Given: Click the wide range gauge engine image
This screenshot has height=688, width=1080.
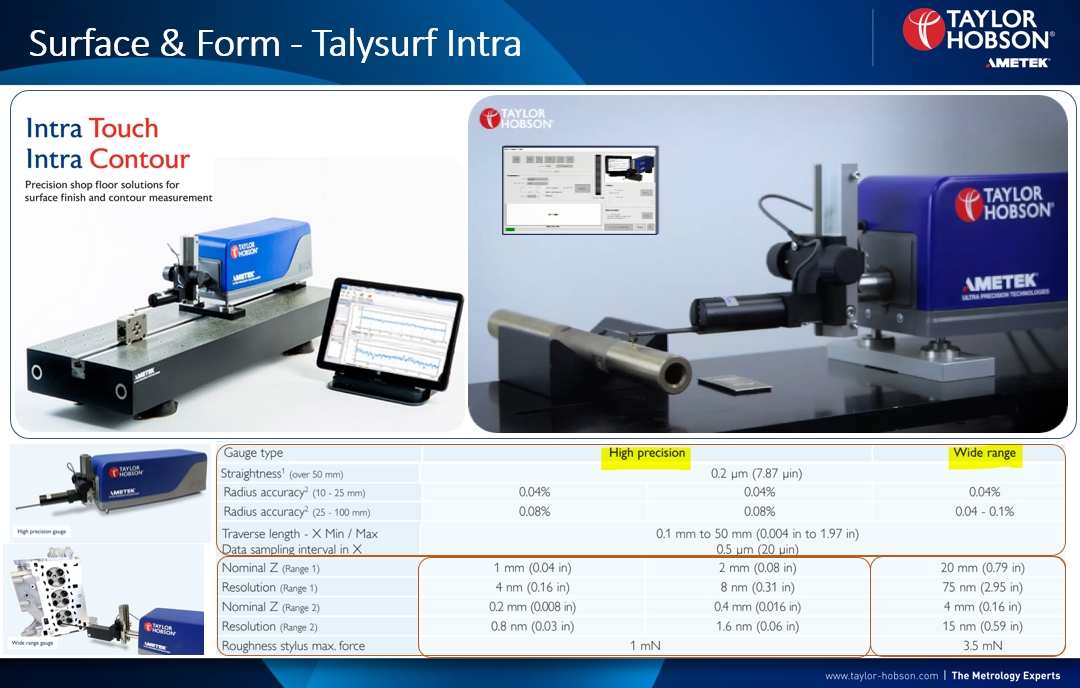Looking at the screenshot, I should point(105,600).
